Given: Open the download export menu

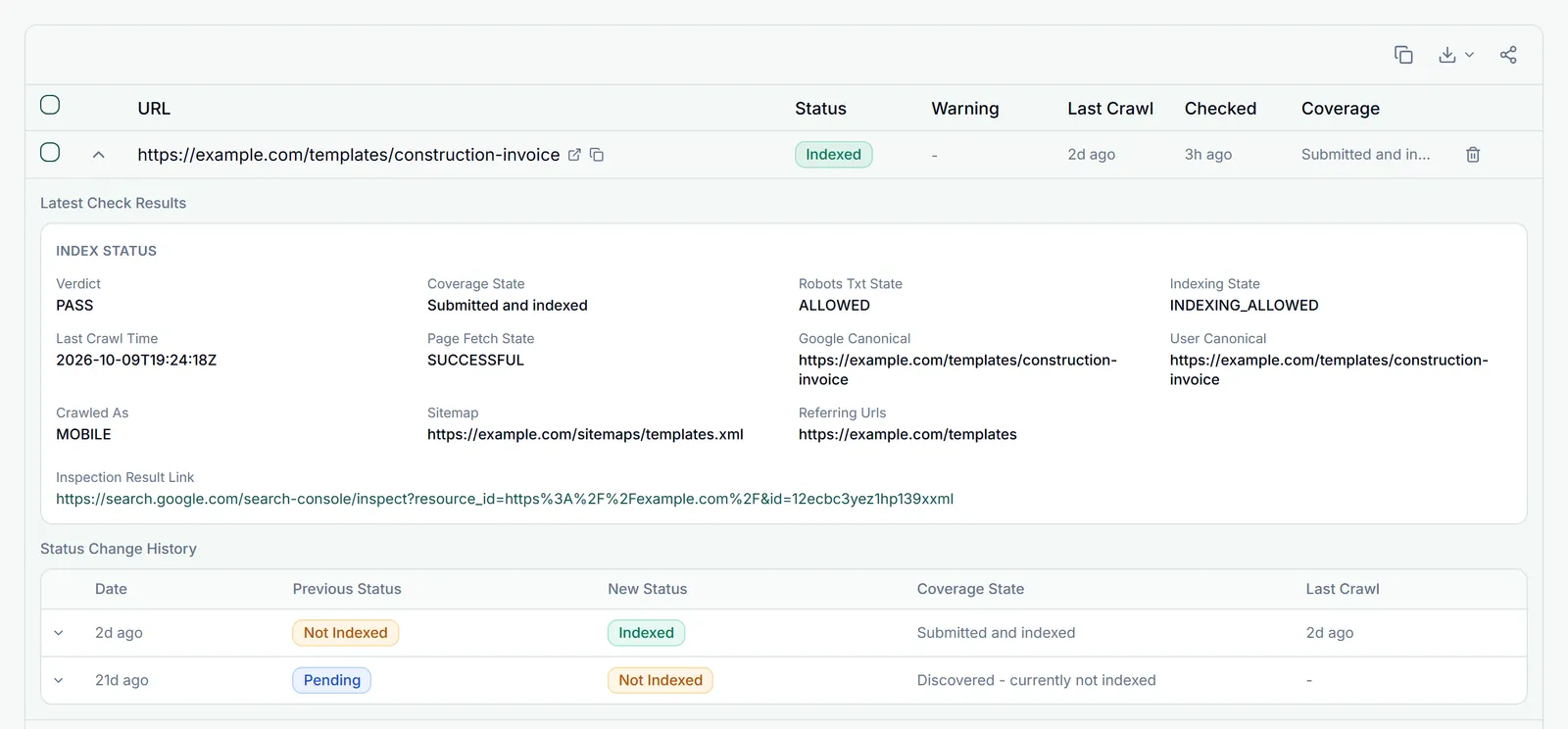Looking at the screenshot, I should click(1455, 55).
